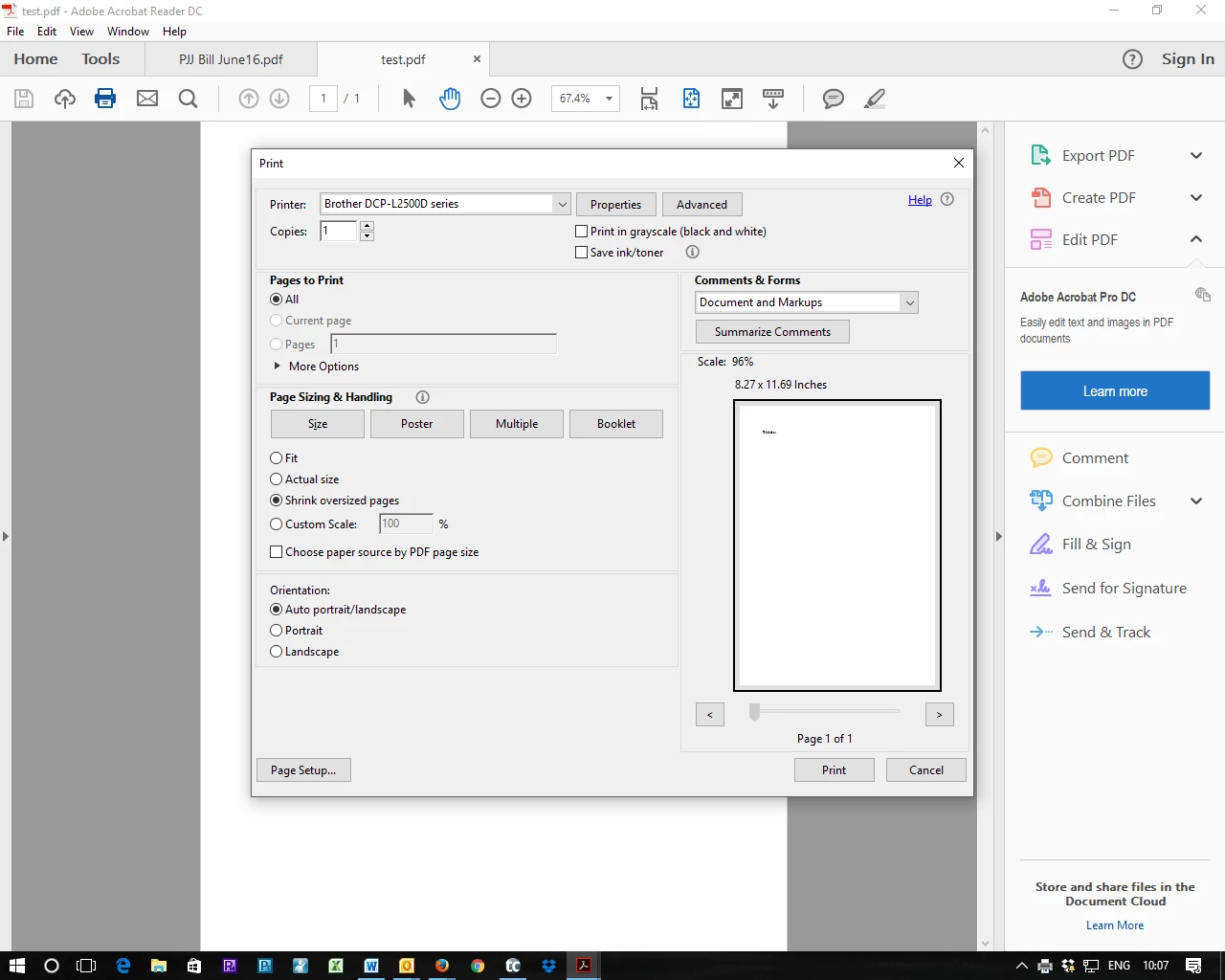Click the zoom in plus icon

tap(522, 99)
